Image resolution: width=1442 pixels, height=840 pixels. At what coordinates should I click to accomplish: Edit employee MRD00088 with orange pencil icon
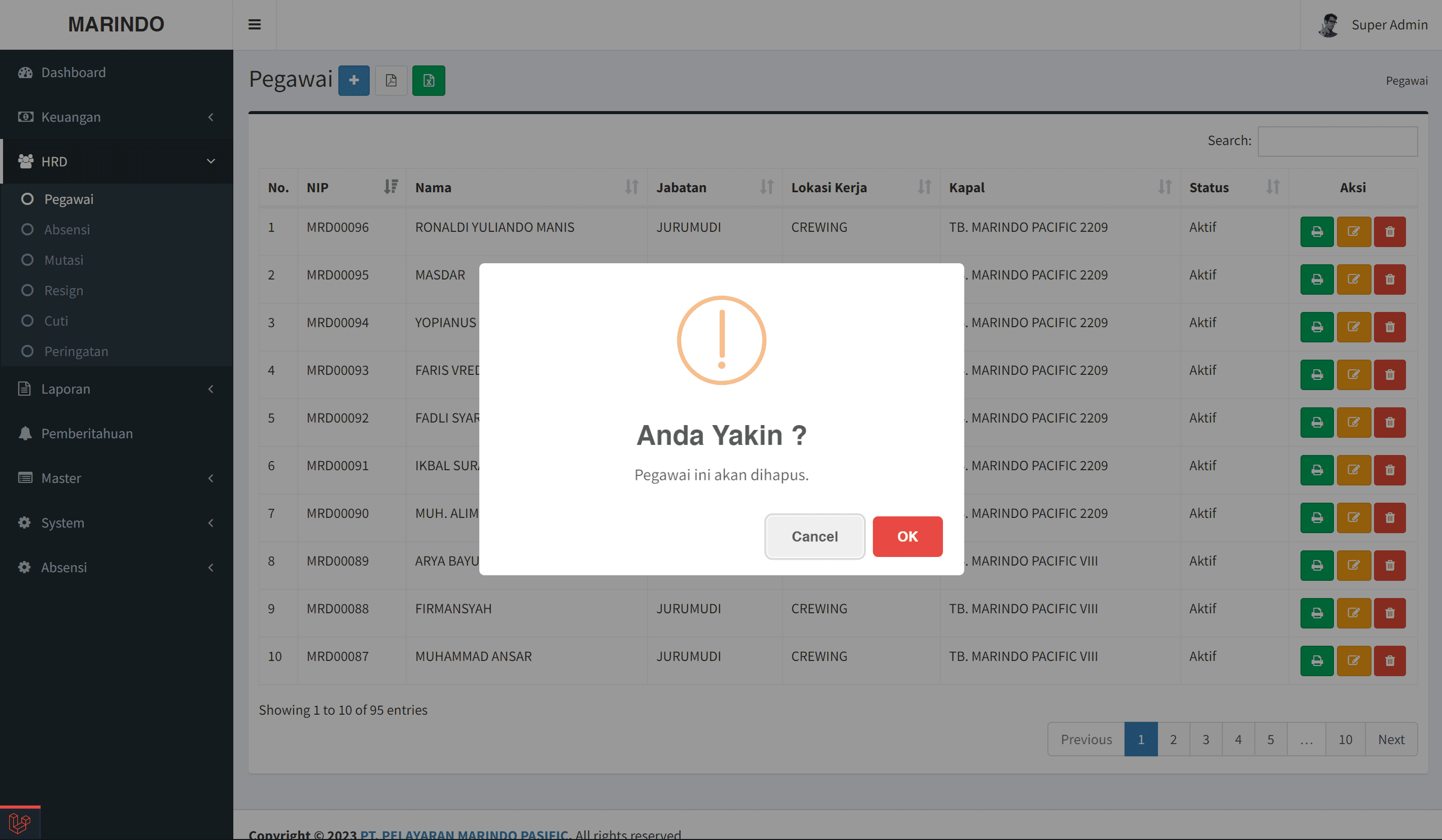pos(1353,613)
